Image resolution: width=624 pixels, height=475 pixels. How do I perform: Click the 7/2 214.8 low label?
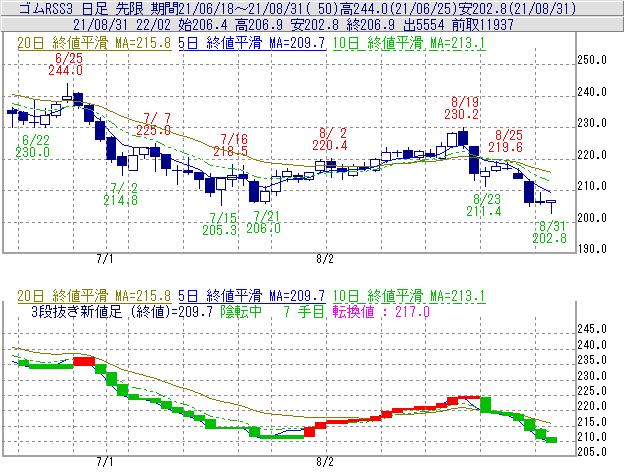coord(121,194)
